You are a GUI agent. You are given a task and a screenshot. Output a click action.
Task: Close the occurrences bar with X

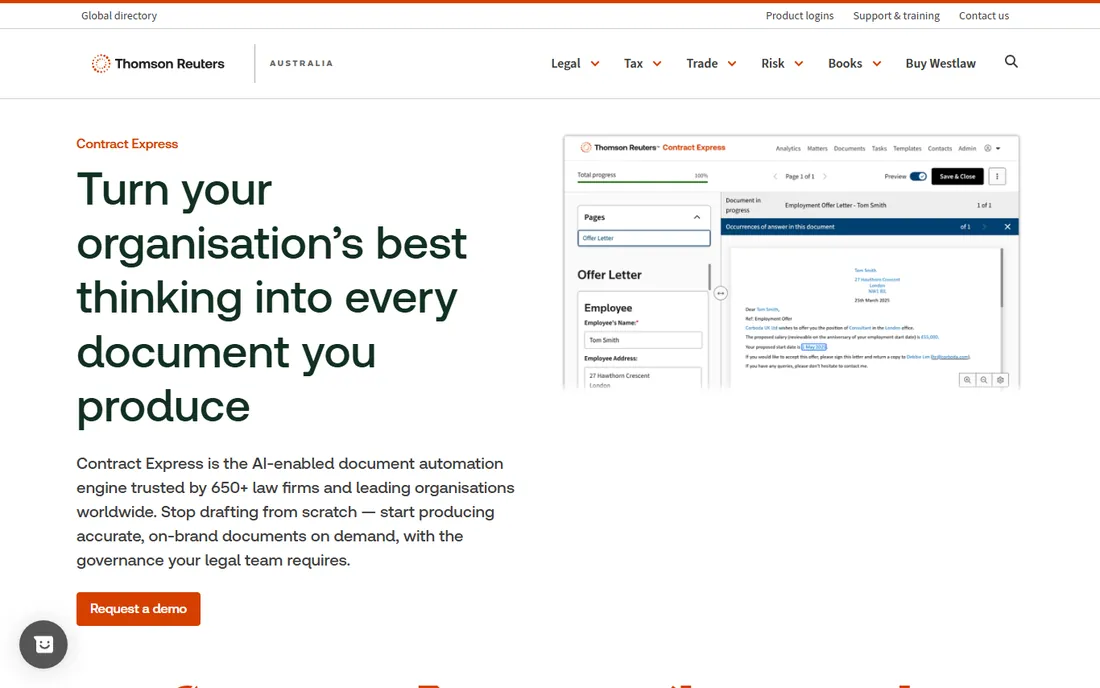pyautogui.click(x=1007, y=227)
